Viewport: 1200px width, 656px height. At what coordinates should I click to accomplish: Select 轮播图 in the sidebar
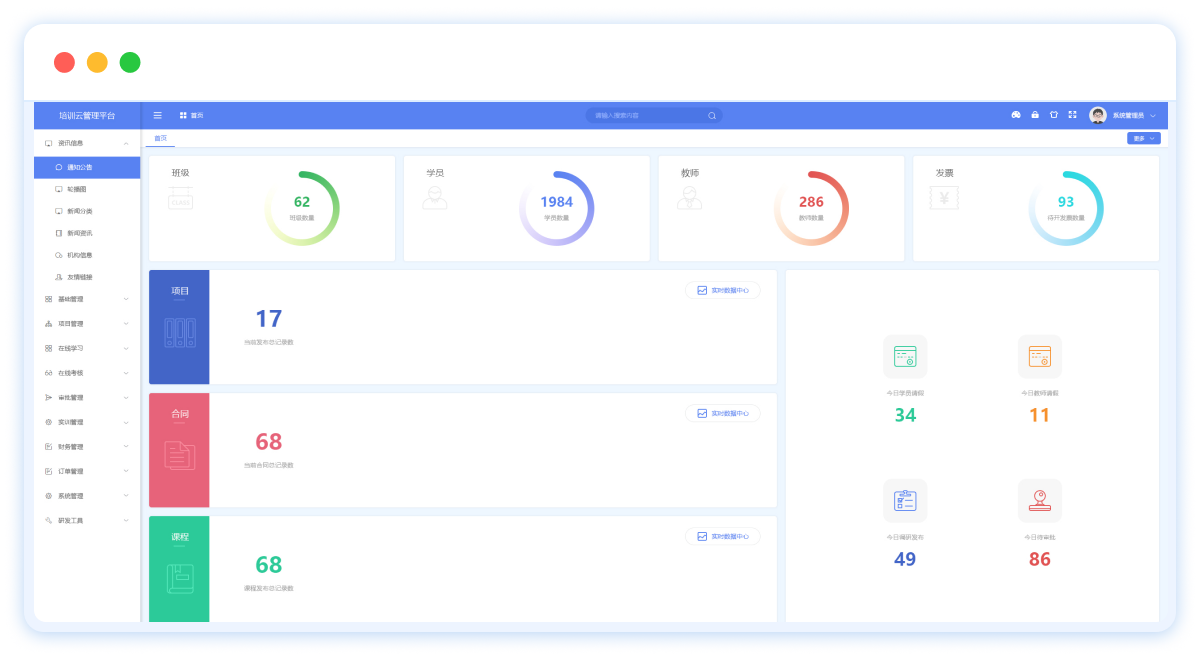pyautogui.click(x=77, y=189)
